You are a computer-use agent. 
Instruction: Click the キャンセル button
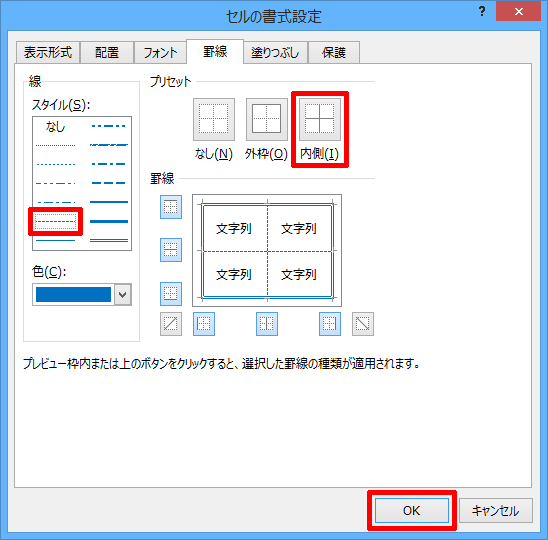click(496, 511)
